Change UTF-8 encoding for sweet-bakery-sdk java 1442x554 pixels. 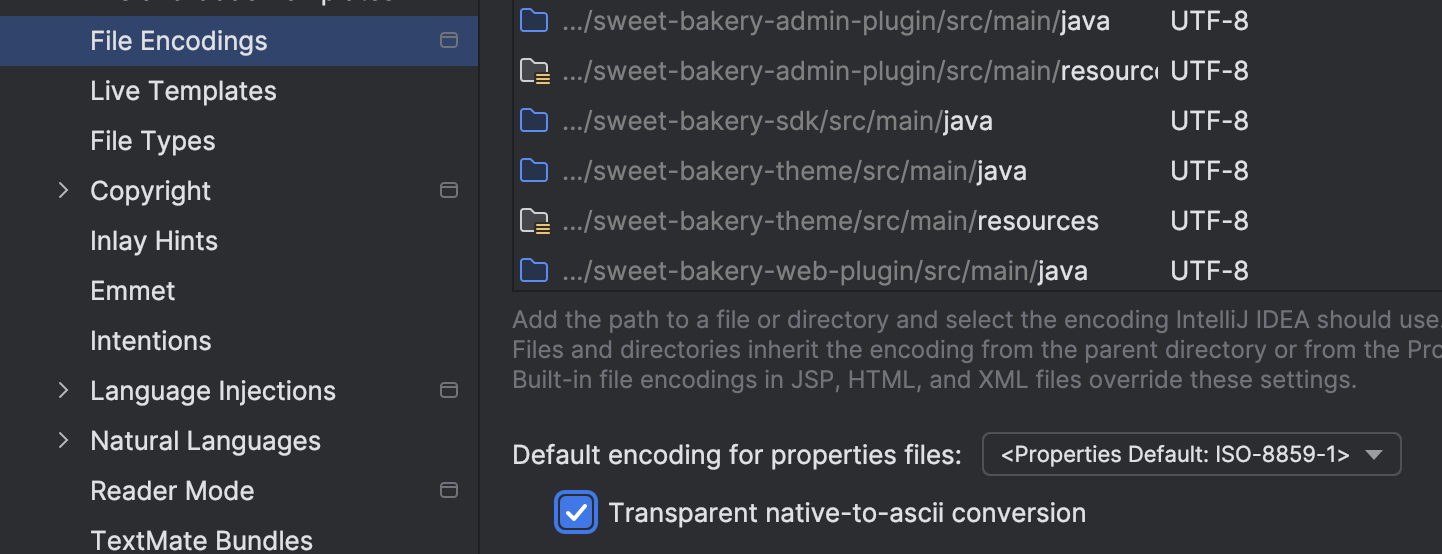pyautogui.click(x=1209, y=121)
